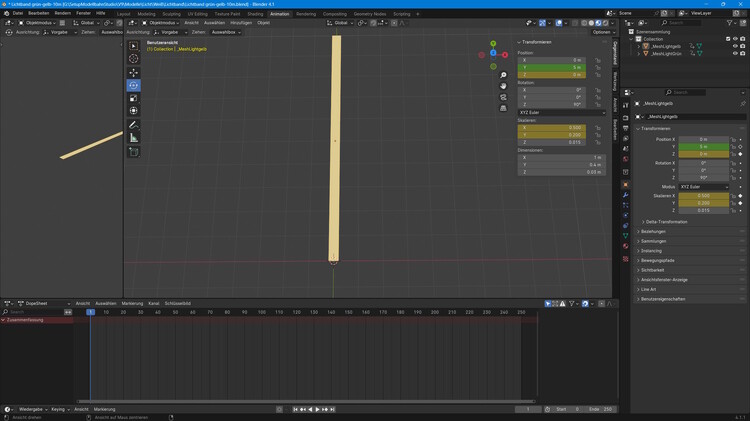Expand the Delta-Transformation panel

coord(666,222)
